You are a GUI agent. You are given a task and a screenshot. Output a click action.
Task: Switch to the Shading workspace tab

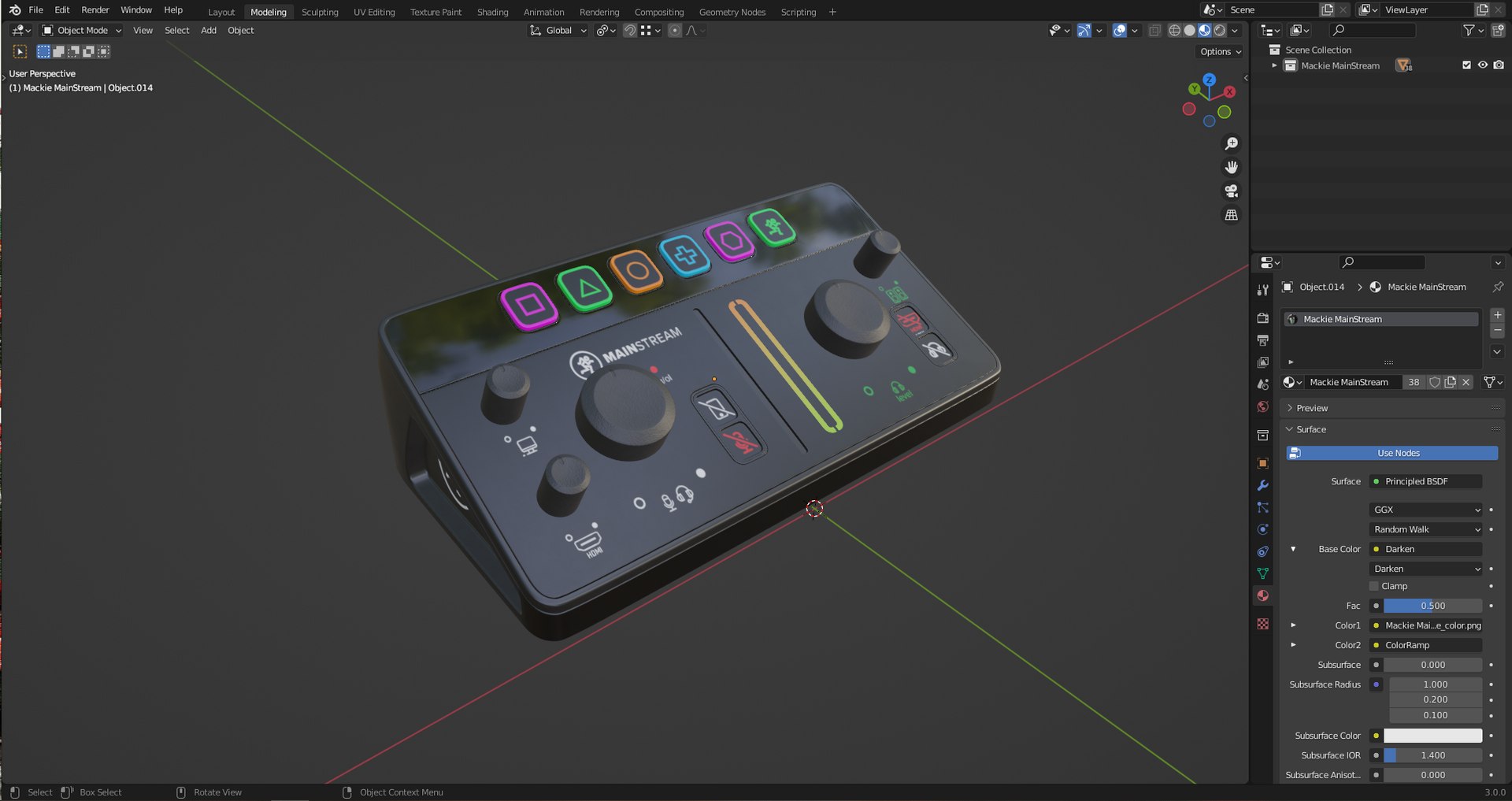coord(492,12)
